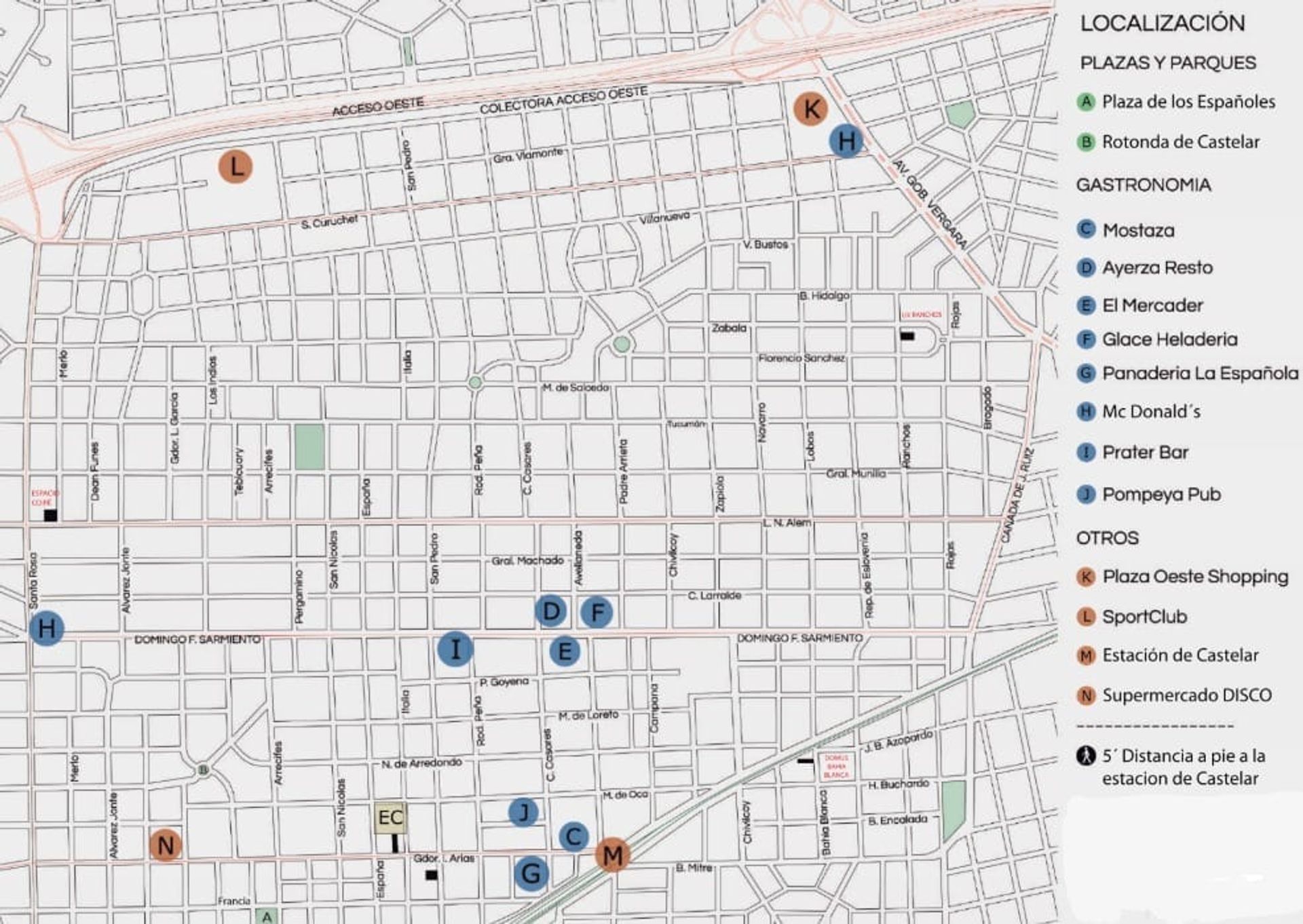1303x924 pixels.
Task: Select the blue F marker on the map
Action: [x=597, y=613]
